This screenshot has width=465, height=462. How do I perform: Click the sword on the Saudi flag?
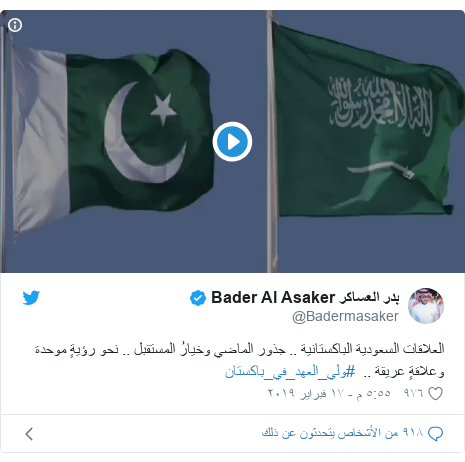tap(381, 170)
